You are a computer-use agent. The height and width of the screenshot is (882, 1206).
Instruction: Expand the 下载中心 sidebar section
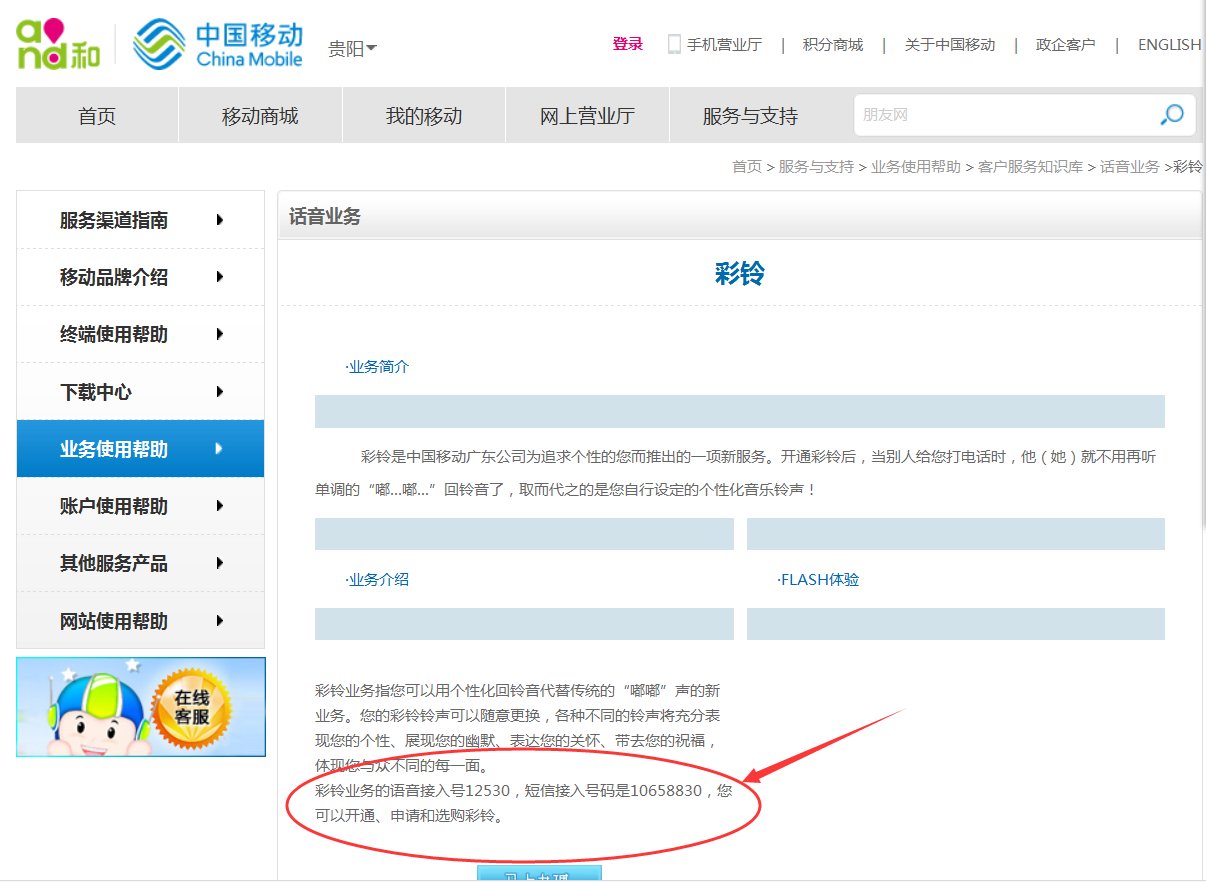140,391
